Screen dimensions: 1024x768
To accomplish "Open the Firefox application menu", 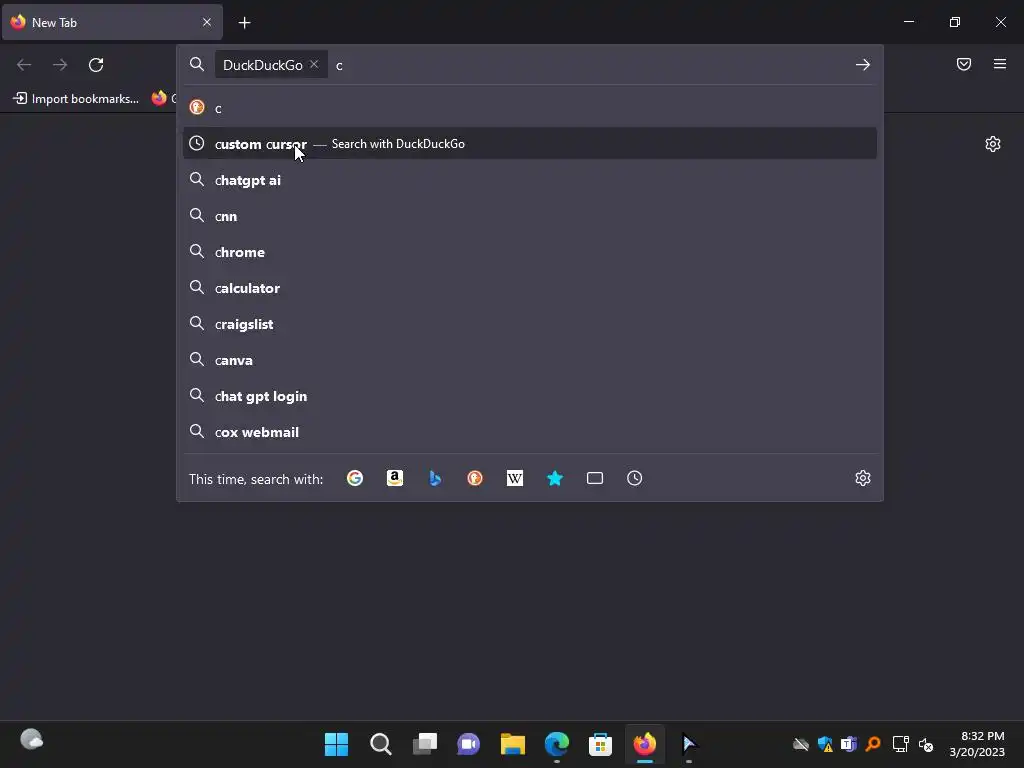I will [1000, 64].
